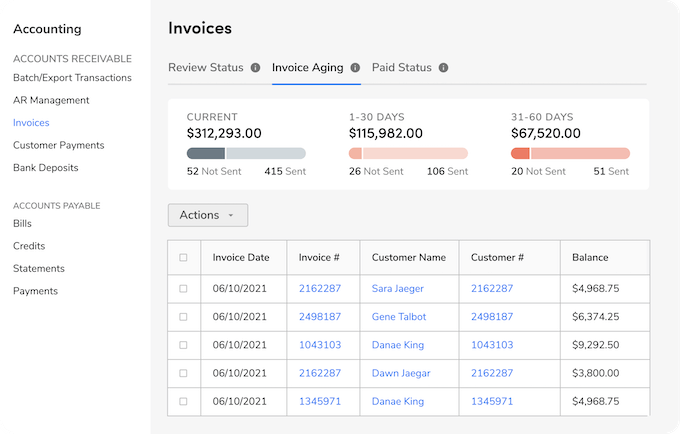Click the info icon next to Review Status
The width and height of the screenshot is (680, 434).
click(x=255, y=68)
